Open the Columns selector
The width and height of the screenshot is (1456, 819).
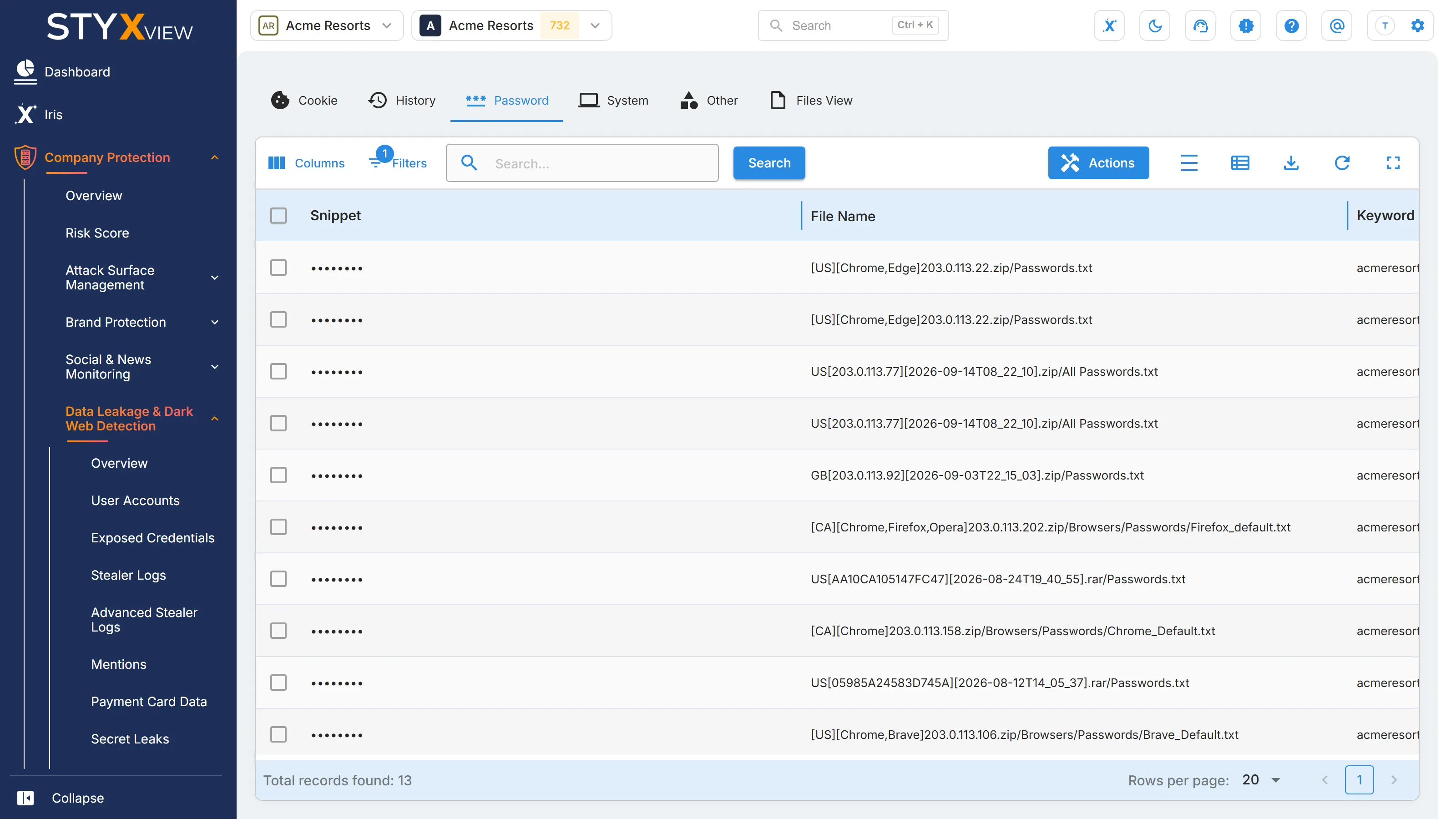(306, 163)
